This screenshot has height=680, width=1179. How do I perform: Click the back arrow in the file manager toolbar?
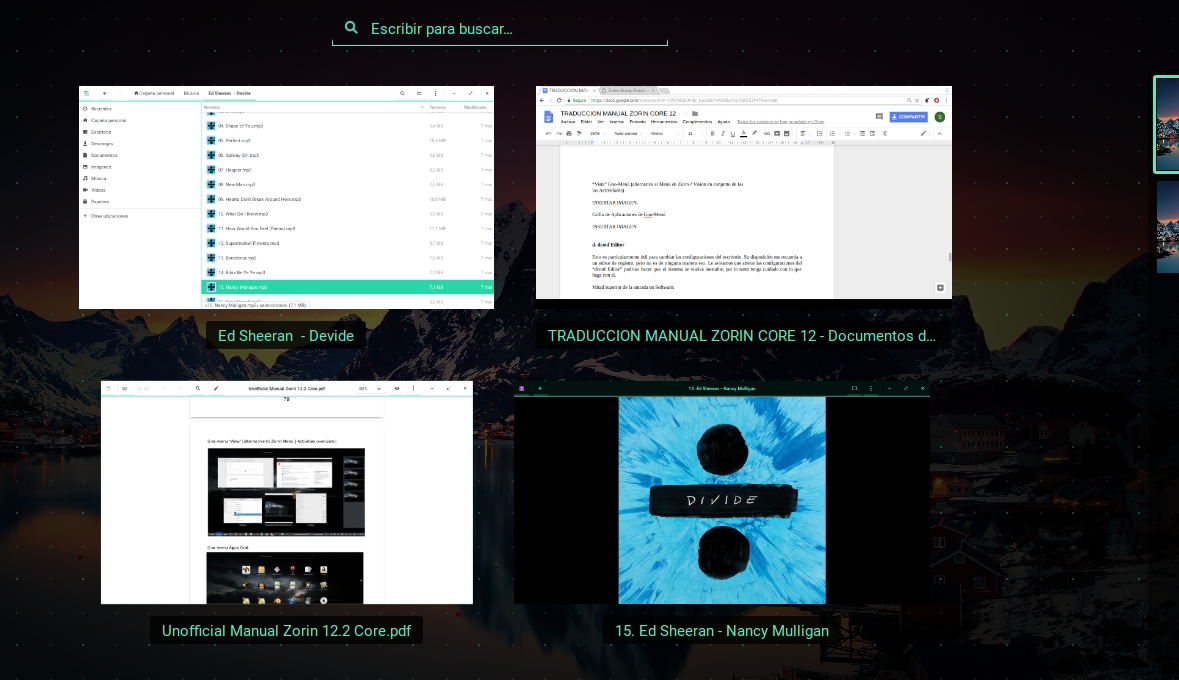pyautogui.click(x=104, y=93)
